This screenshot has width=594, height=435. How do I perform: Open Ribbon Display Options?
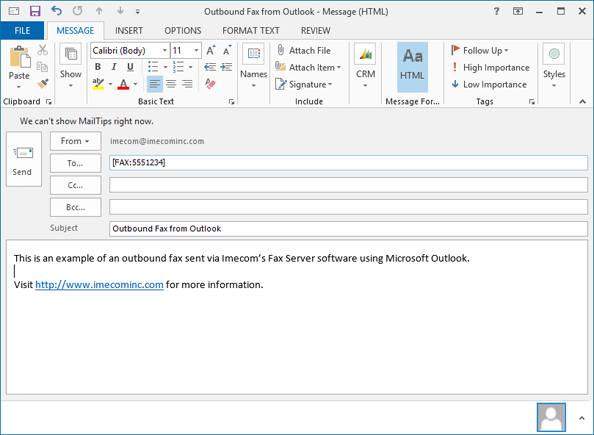click(x=518, y=11)
